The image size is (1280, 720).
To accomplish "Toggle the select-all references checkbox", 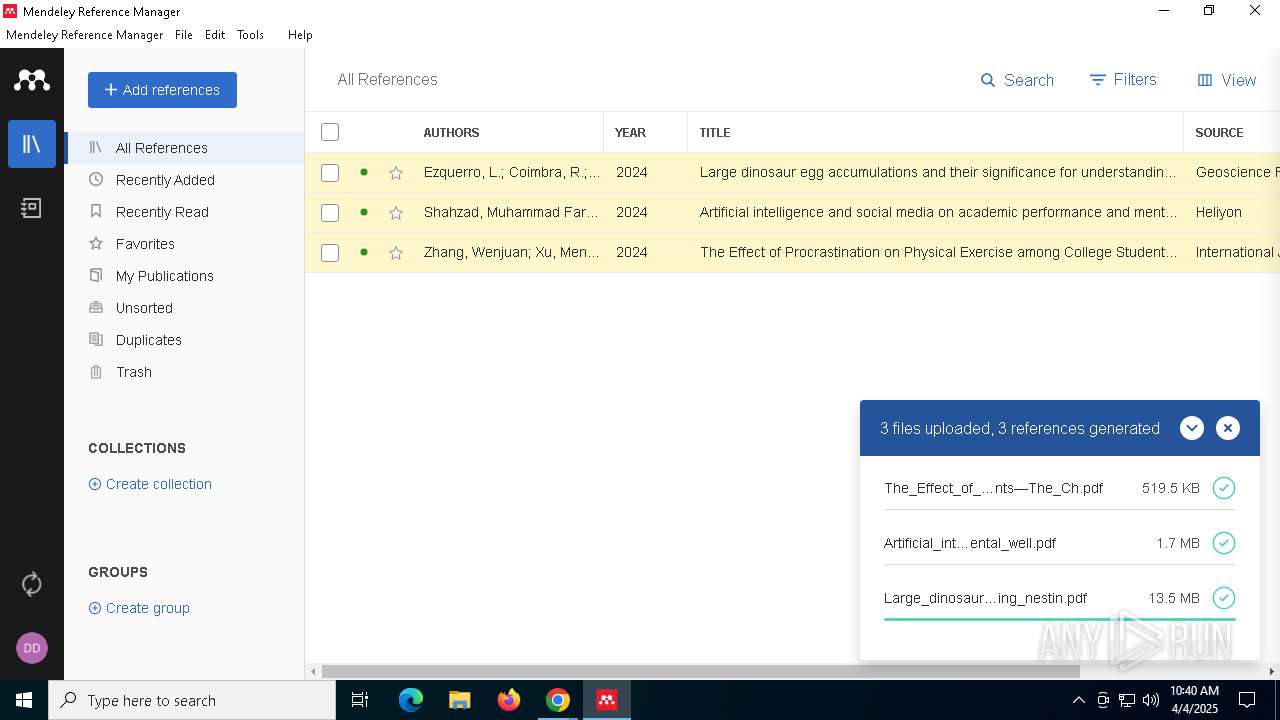I will coord(330,132).
